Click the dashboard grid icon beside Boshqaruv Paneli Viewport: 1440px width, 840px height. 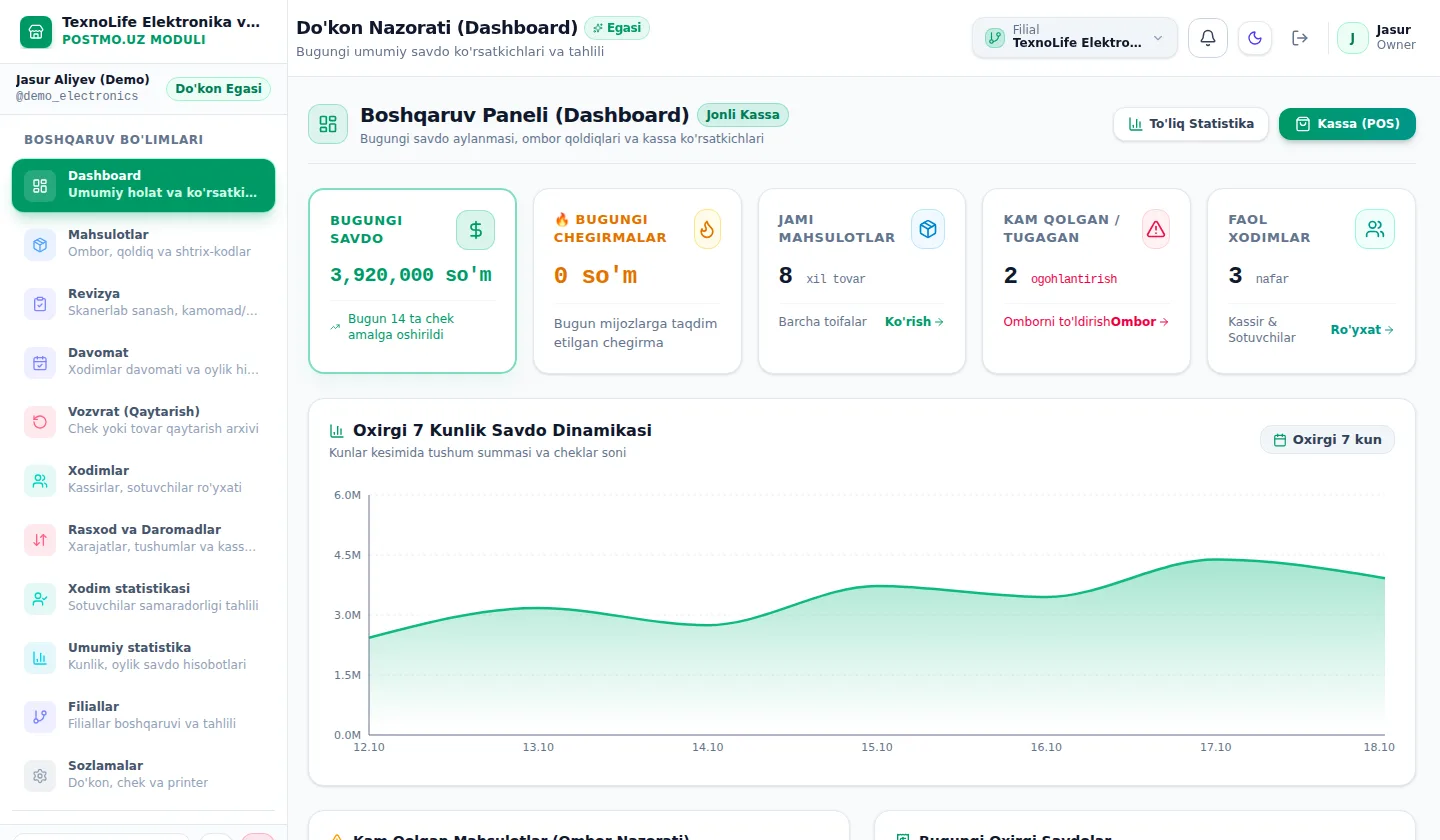[328, 124]
